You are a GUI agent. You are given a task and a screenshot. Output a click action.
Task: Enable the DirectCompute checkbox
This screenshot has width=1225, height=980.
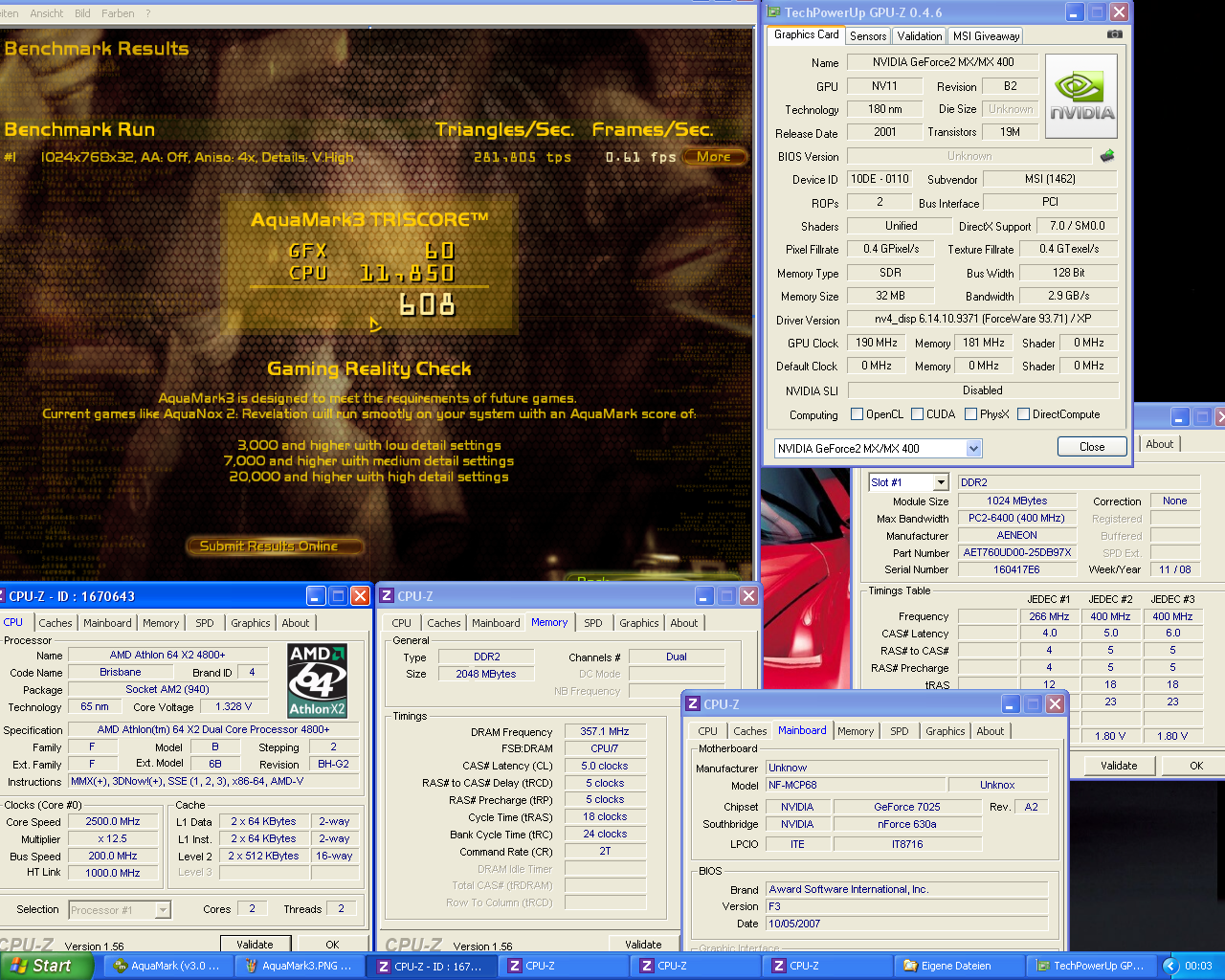coord(1024,414)
